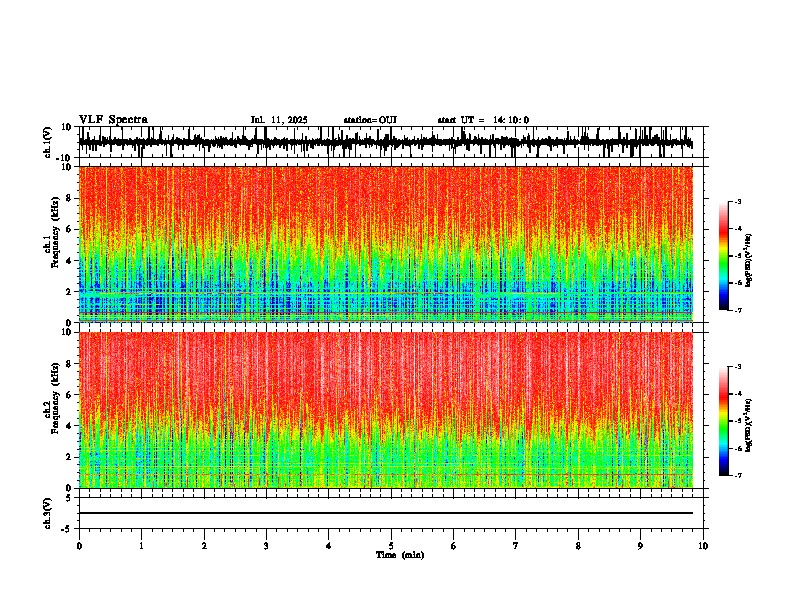Click the ch.1 color bar "log(PSD)" label
This screenshot has height=612, width=792.
pyautogui.click(x=748, y=260)
